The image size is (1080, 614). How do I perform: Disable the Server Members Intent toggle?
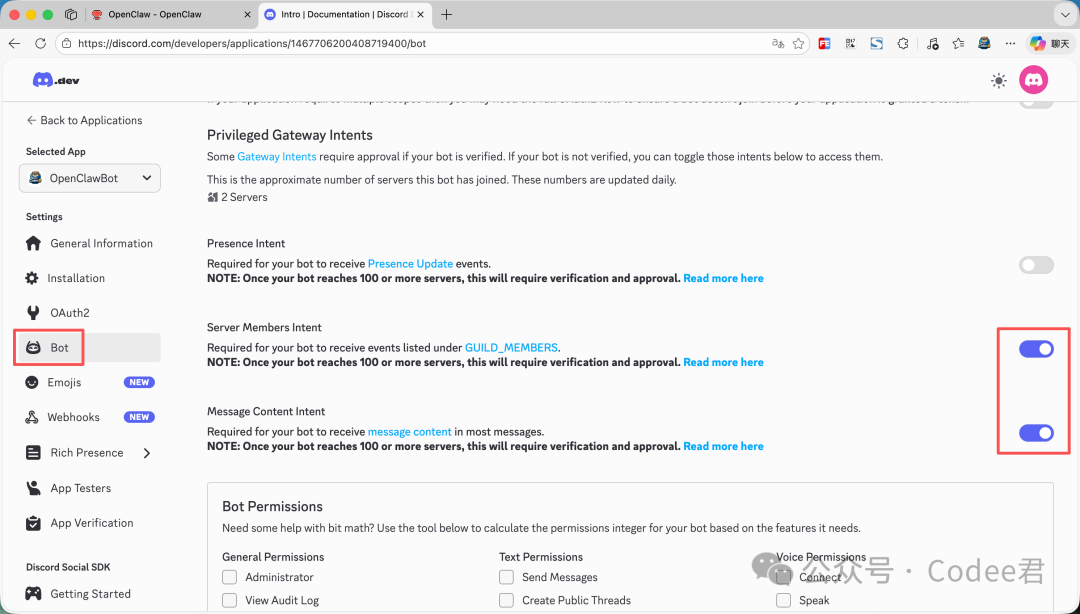pos(1036,349)
